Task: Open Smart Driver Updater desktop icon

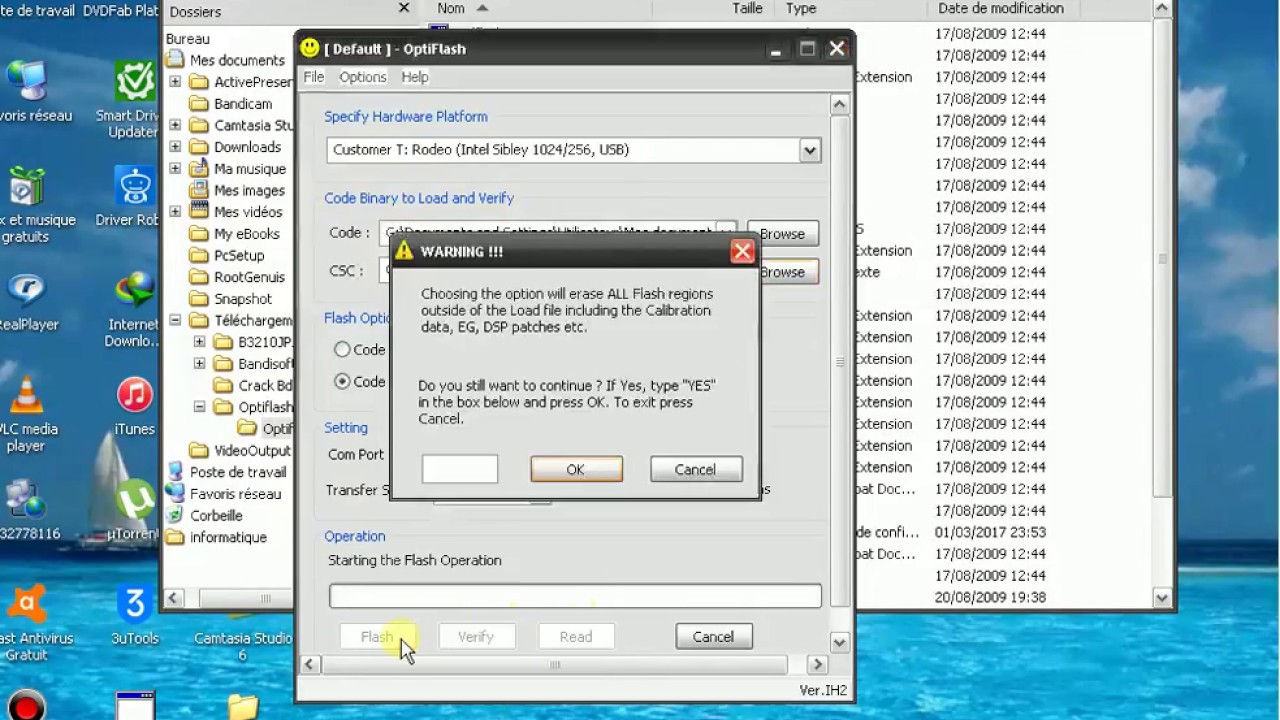Action: pos(134,100)
